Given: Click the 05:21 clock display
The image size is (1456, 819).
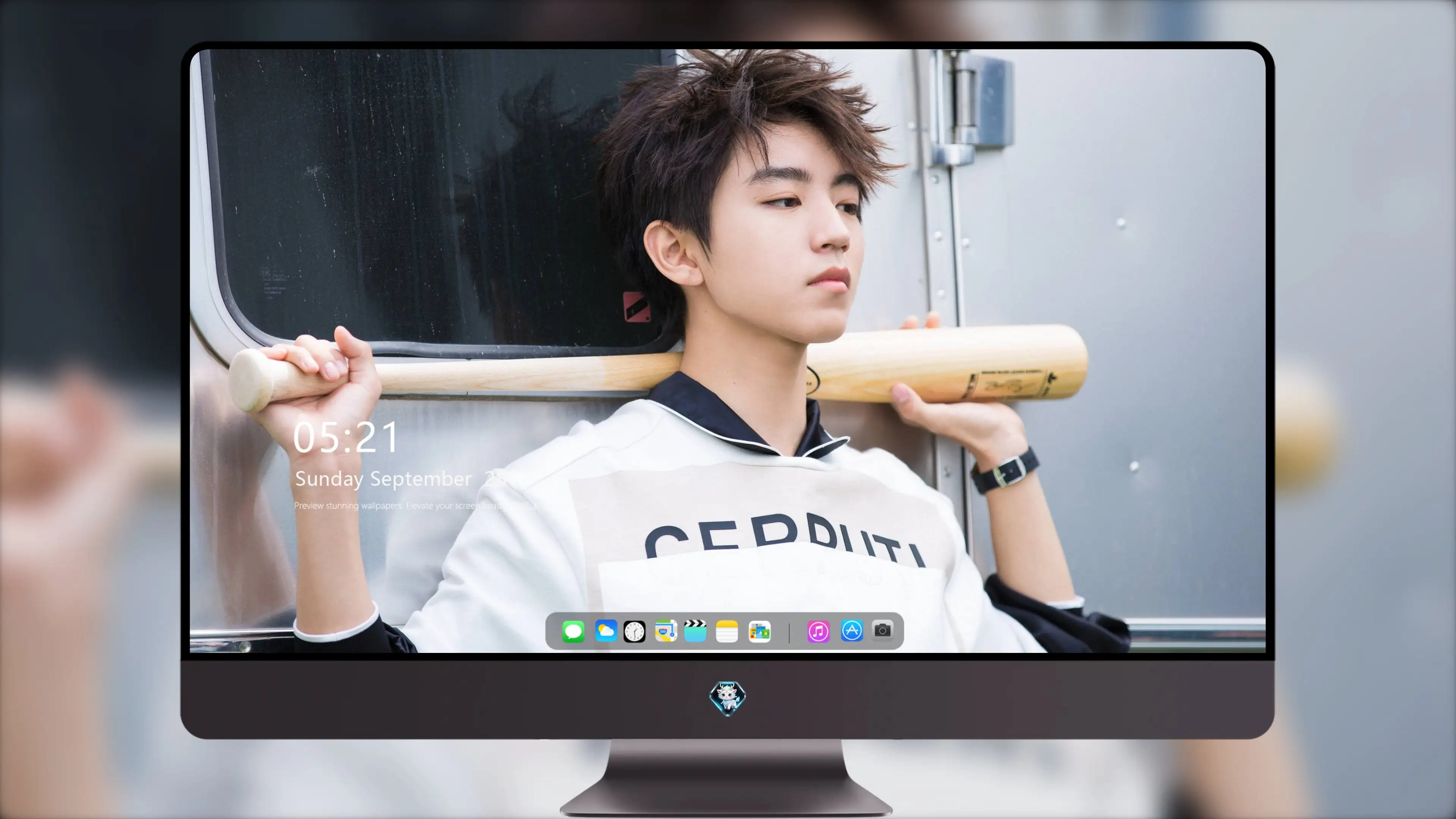Looking at the screenshot, I should point(345,438).
